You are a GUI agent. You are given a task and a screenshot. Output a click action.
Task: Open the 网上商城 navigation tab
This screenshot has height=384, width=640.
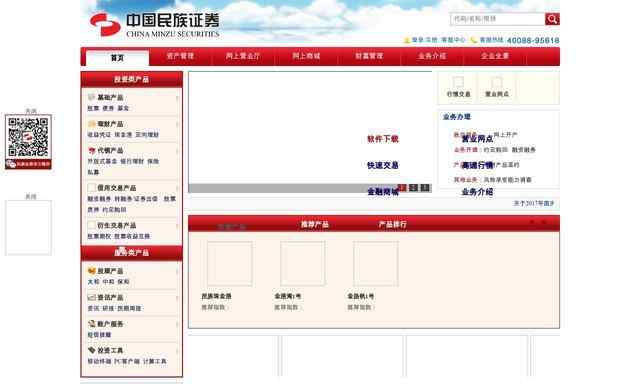[x=306, y=56]
